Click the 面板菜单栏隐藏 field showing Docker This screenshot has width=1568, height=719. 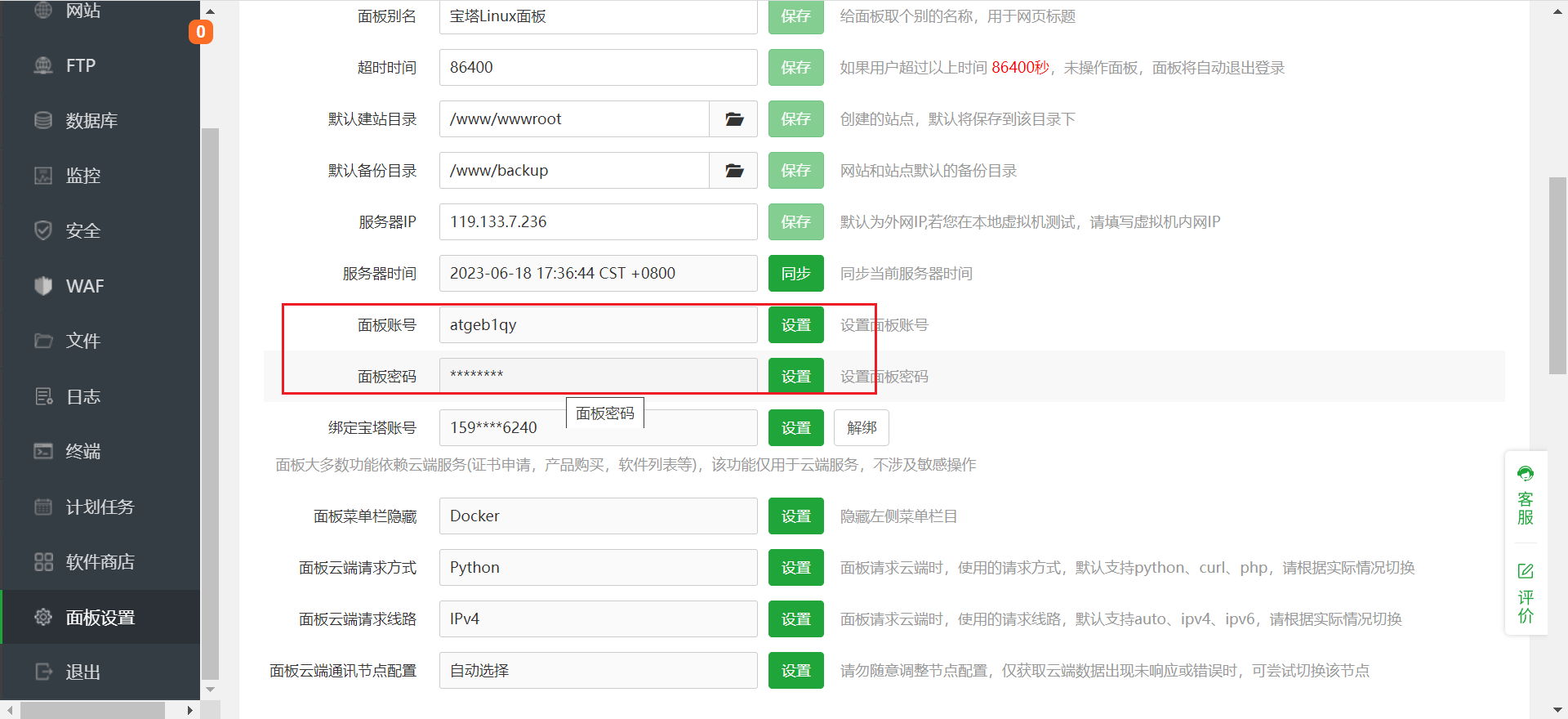(599, 516)
